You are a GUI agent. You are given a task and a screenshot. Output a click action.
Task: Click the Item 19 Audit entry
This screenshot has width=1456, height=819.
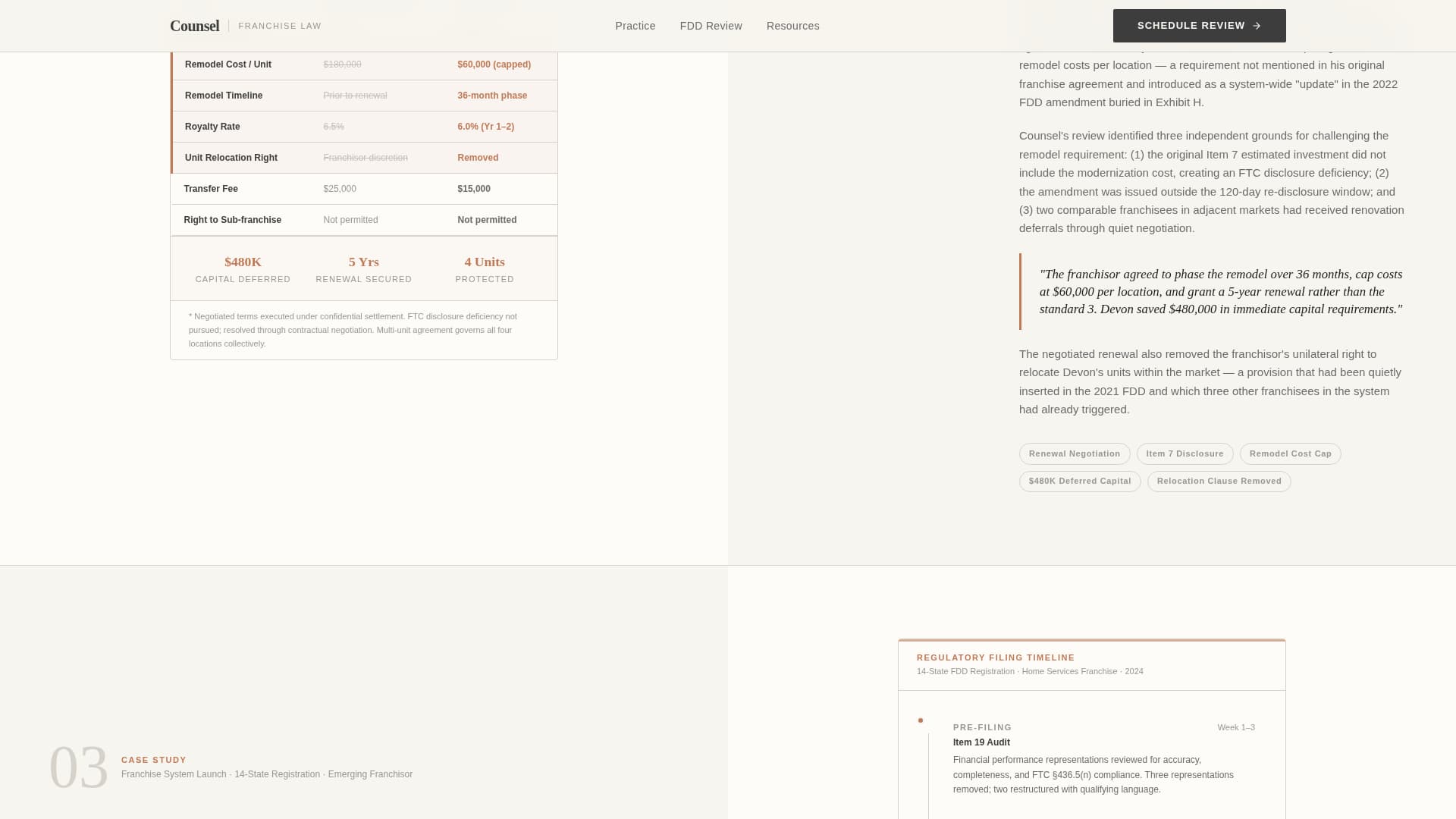click(x=982, y=742)
